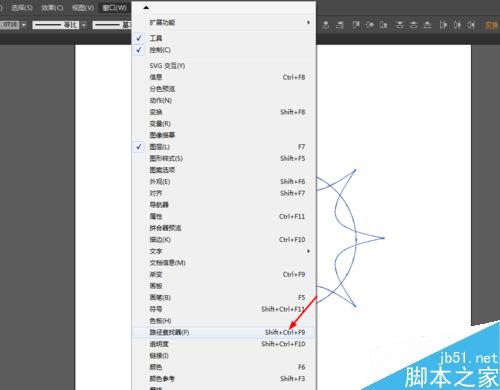Screen dimensions: 500x390
Task: Open the 画板 artboards panel
Action: [224, 286]
